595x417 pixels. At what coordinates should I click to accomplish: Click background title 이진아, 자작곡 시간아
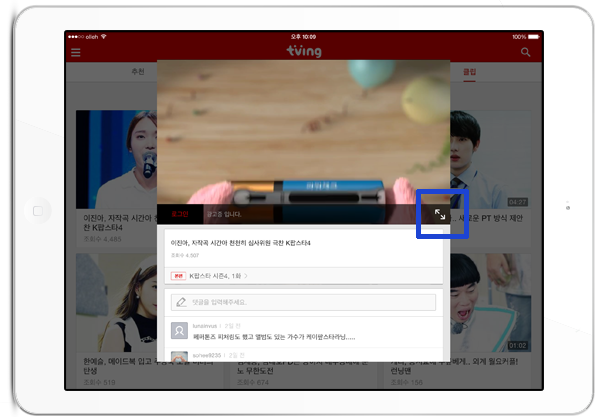pyautogui.click(x=120, y=223)
